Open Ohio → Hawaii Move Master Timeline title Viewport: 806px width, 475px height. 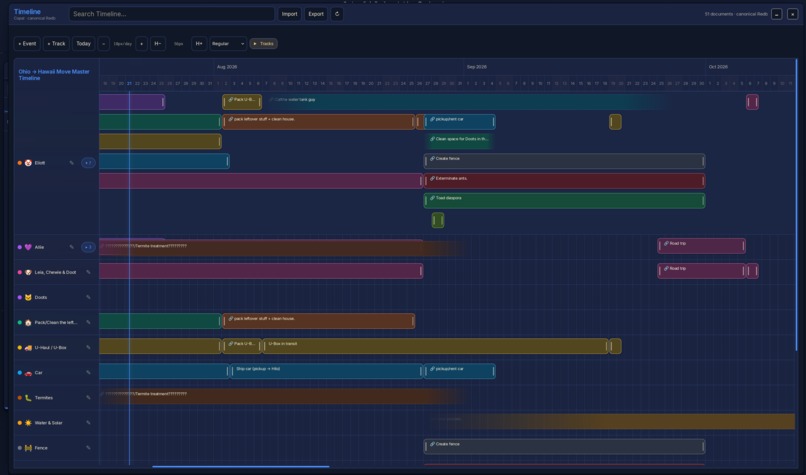54,75
